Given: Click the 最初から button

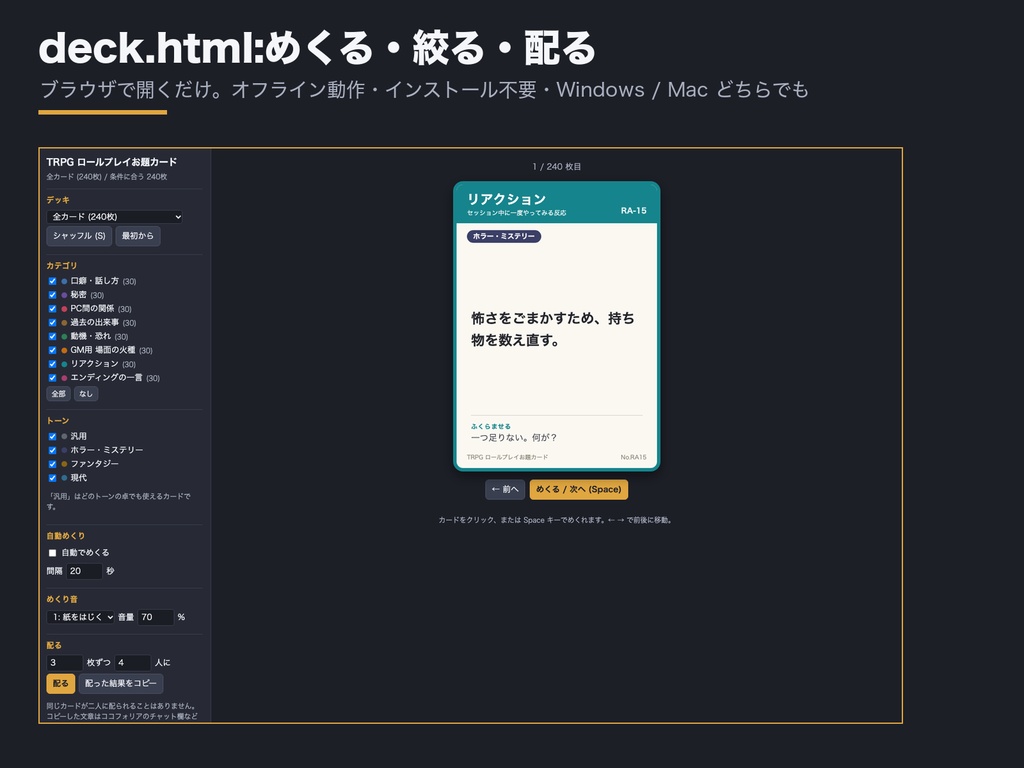Looking at the screenshot, I should pyautogui.click(x=138, y=236).
